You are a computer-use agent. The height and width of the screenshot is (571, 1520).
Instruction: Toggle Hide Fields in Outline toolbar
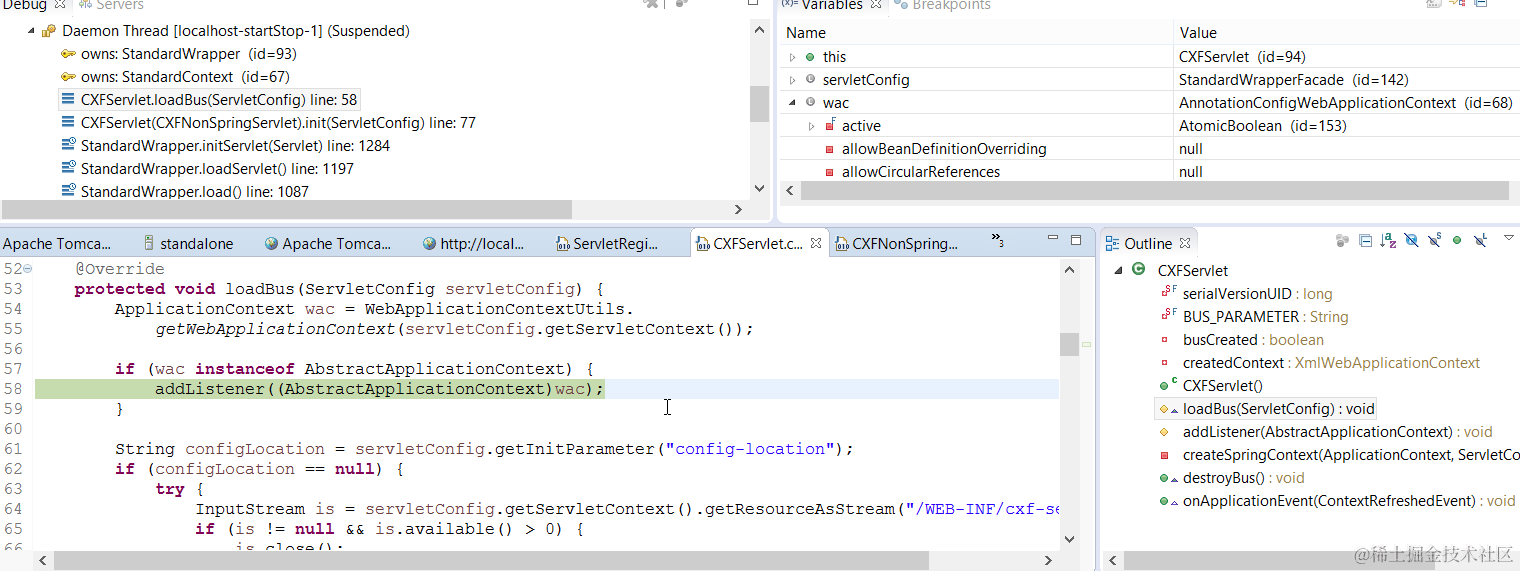click(x=1411, y=241)
